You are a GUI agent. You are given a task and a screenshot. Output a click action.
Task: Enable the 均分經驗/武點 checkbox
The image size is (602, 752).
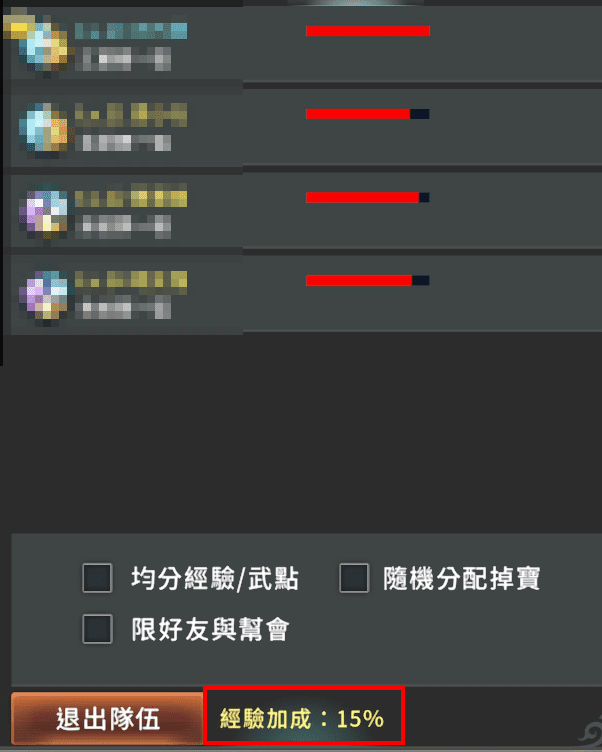point(97,578)
